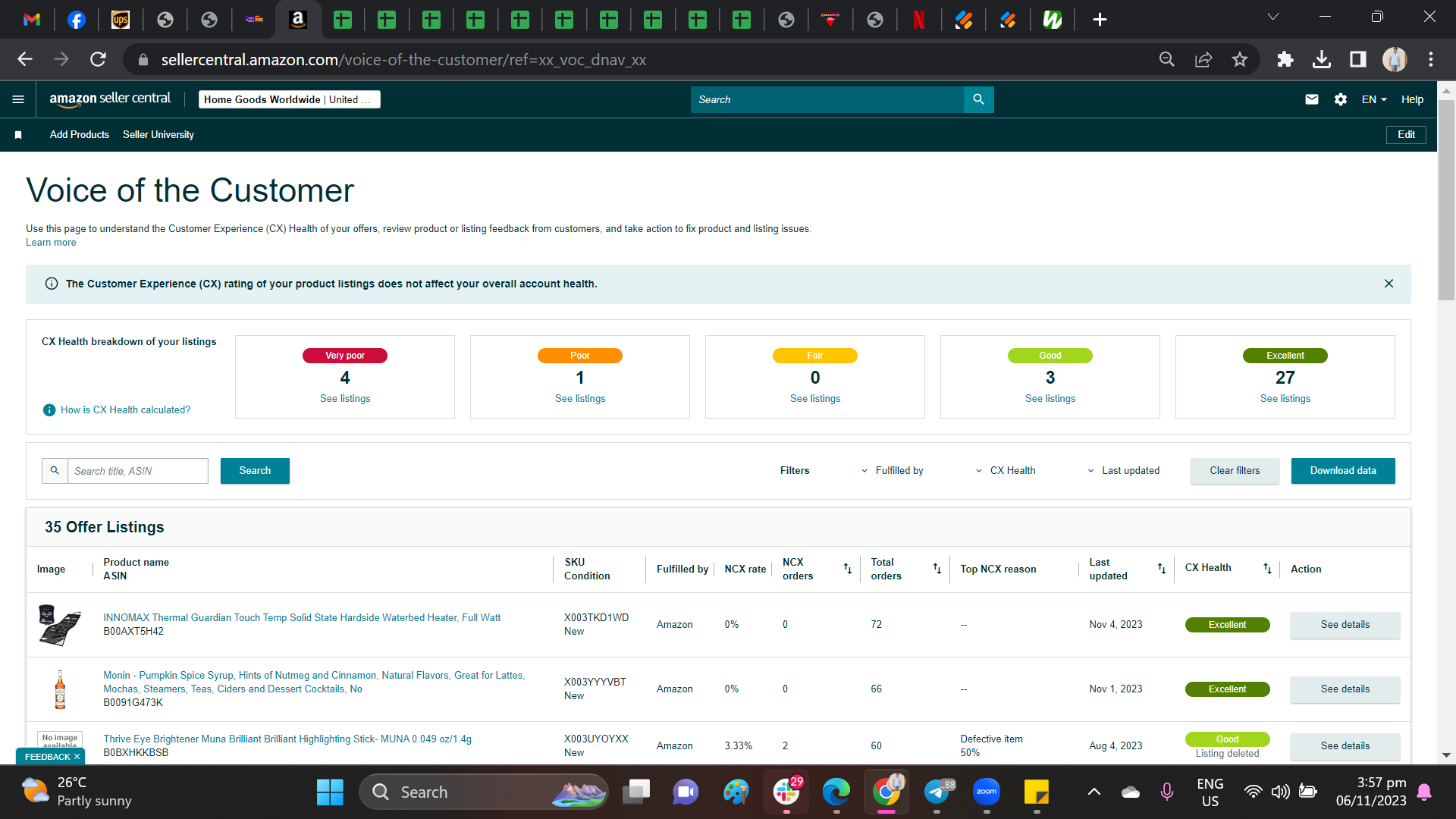Dismiss the CX rating info banner
Image resolution: width=1456 pixels, height=819 pixels.
(x=1389, y=284)
